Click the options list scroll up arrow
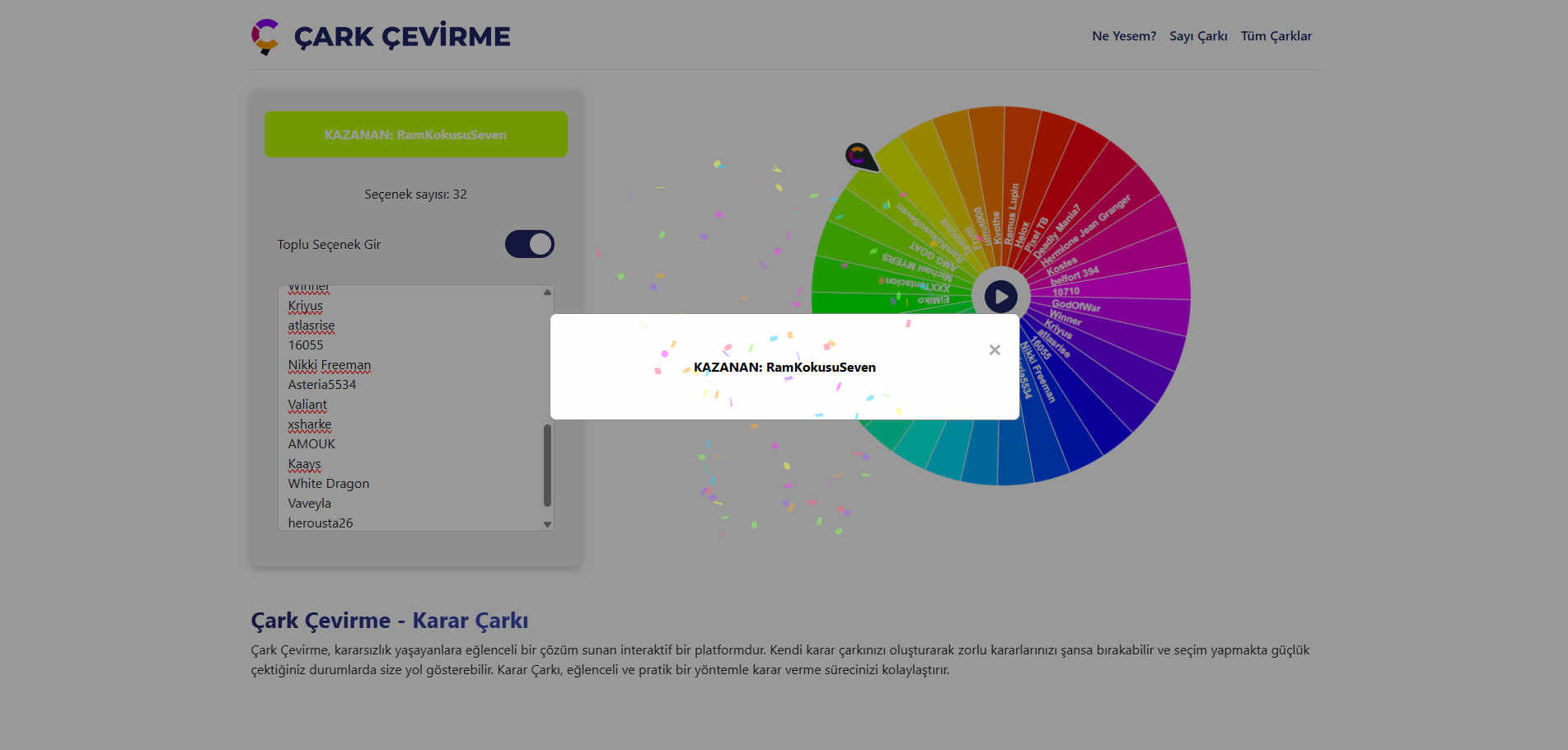 point(547,292)
